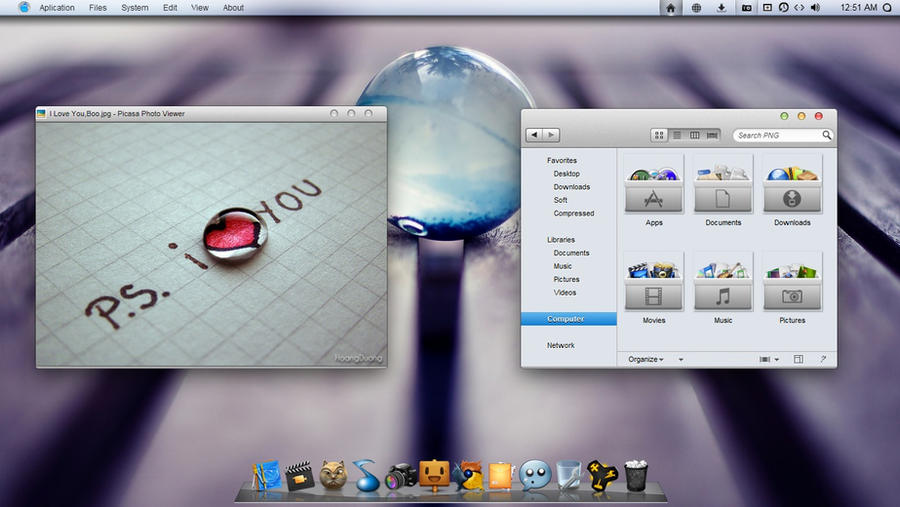Open the smiling signpost app in dock
The height and width of the screenshot is (507, 900).
[x=434, y=475]
